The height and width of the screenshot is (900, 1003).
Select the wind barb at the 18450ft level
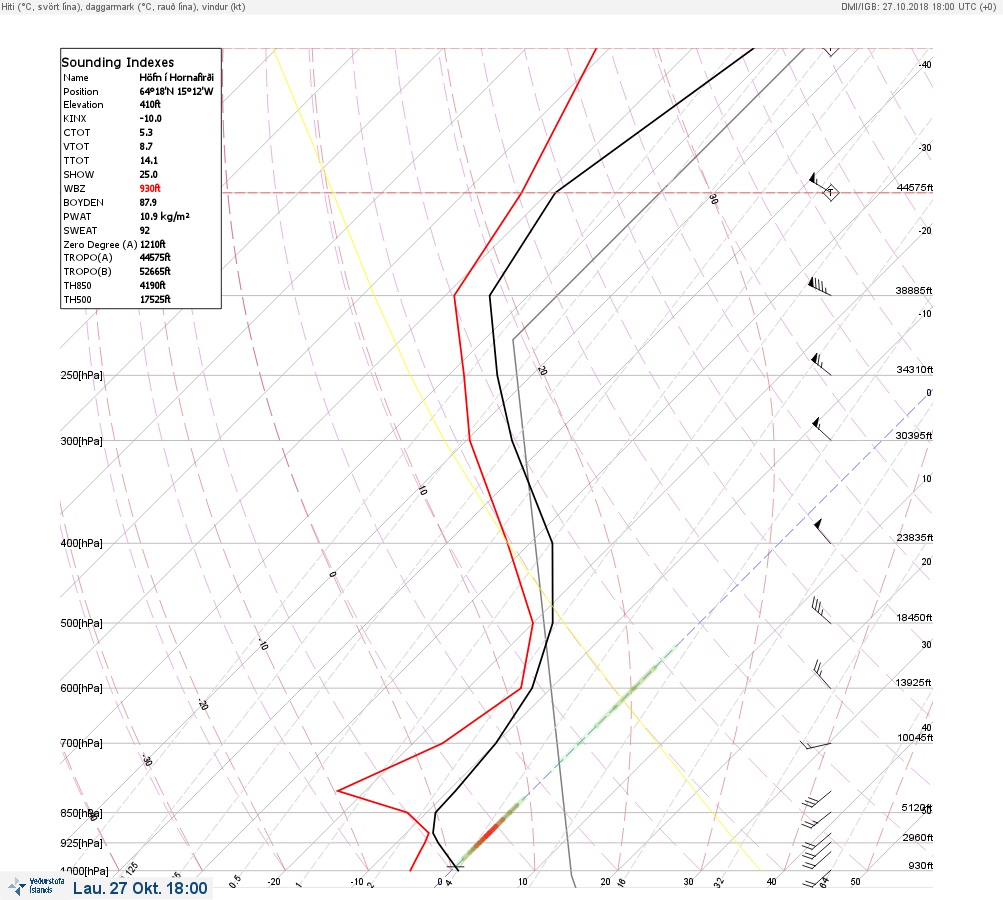821,610
